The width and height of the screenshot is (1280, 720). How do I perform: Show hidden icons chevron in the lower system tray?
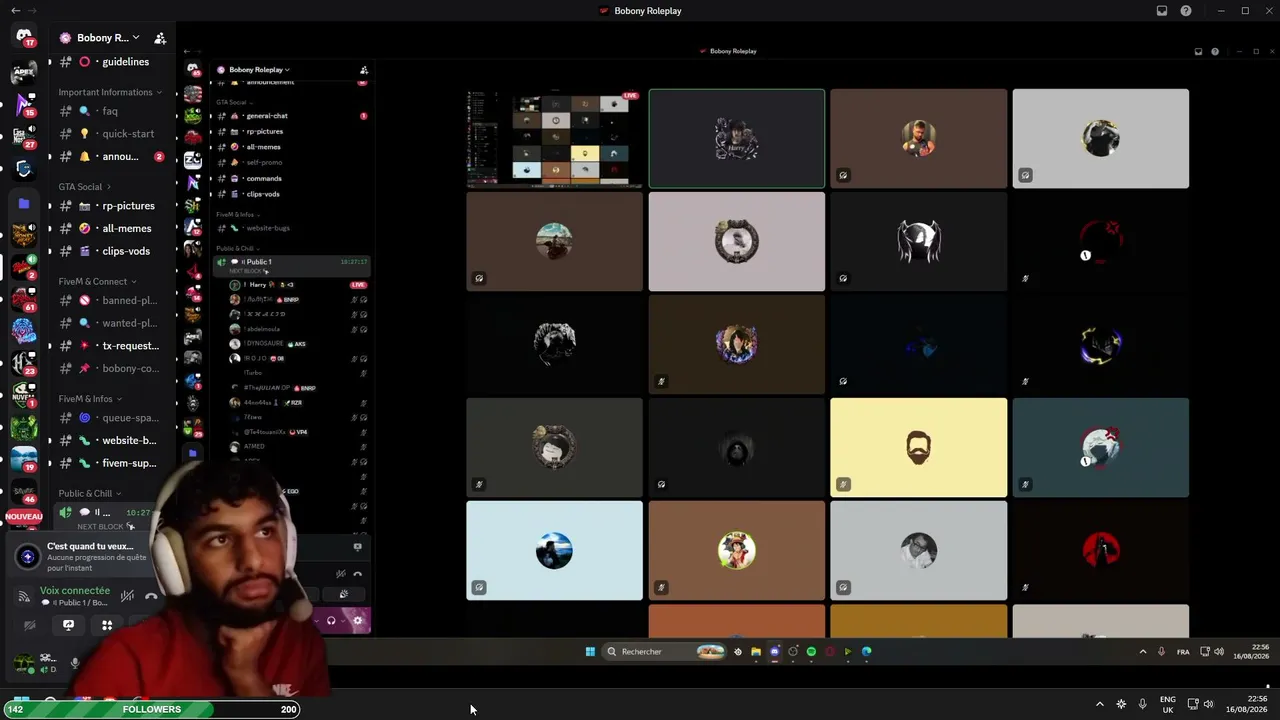(1100, 704)
